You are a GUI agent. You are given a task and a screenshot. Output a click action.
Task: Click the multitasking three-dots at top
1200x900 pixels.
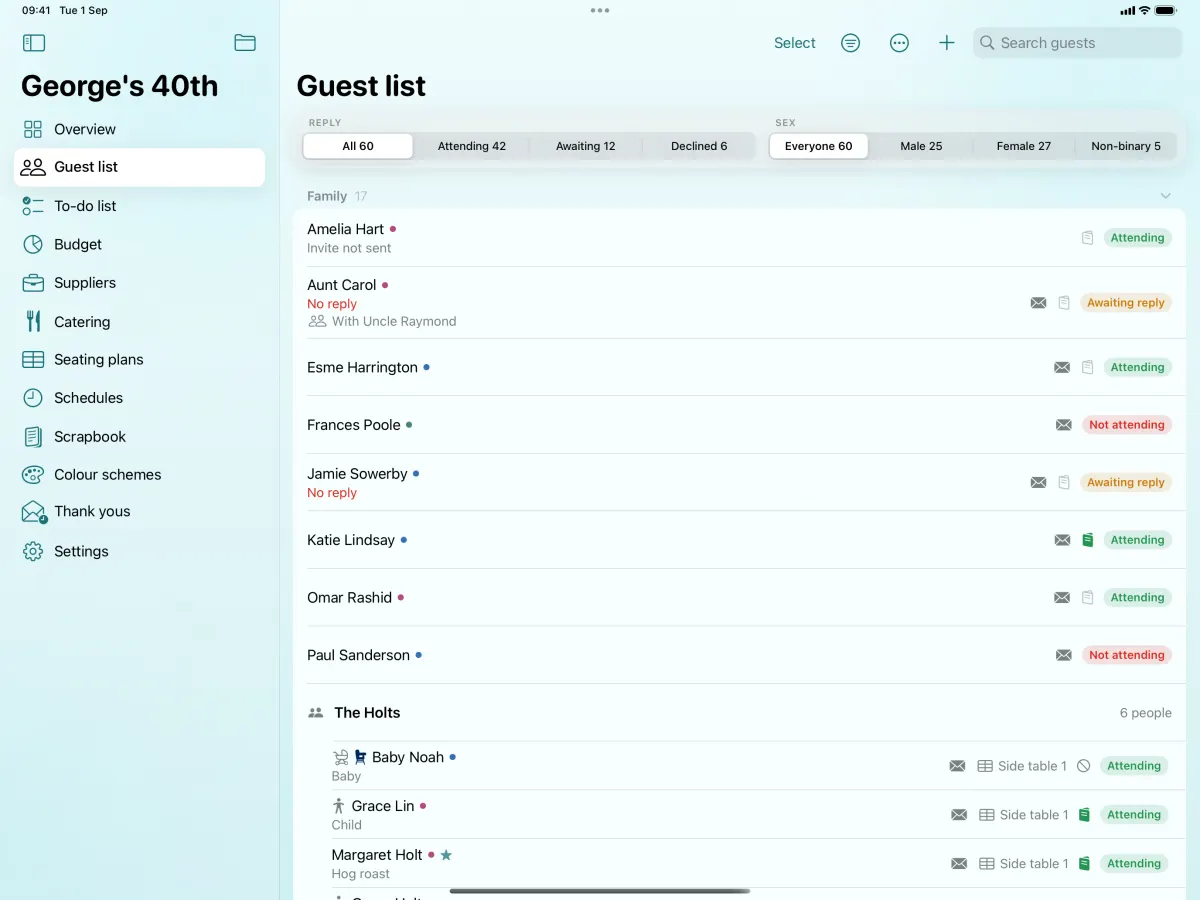tap(600, 10)
